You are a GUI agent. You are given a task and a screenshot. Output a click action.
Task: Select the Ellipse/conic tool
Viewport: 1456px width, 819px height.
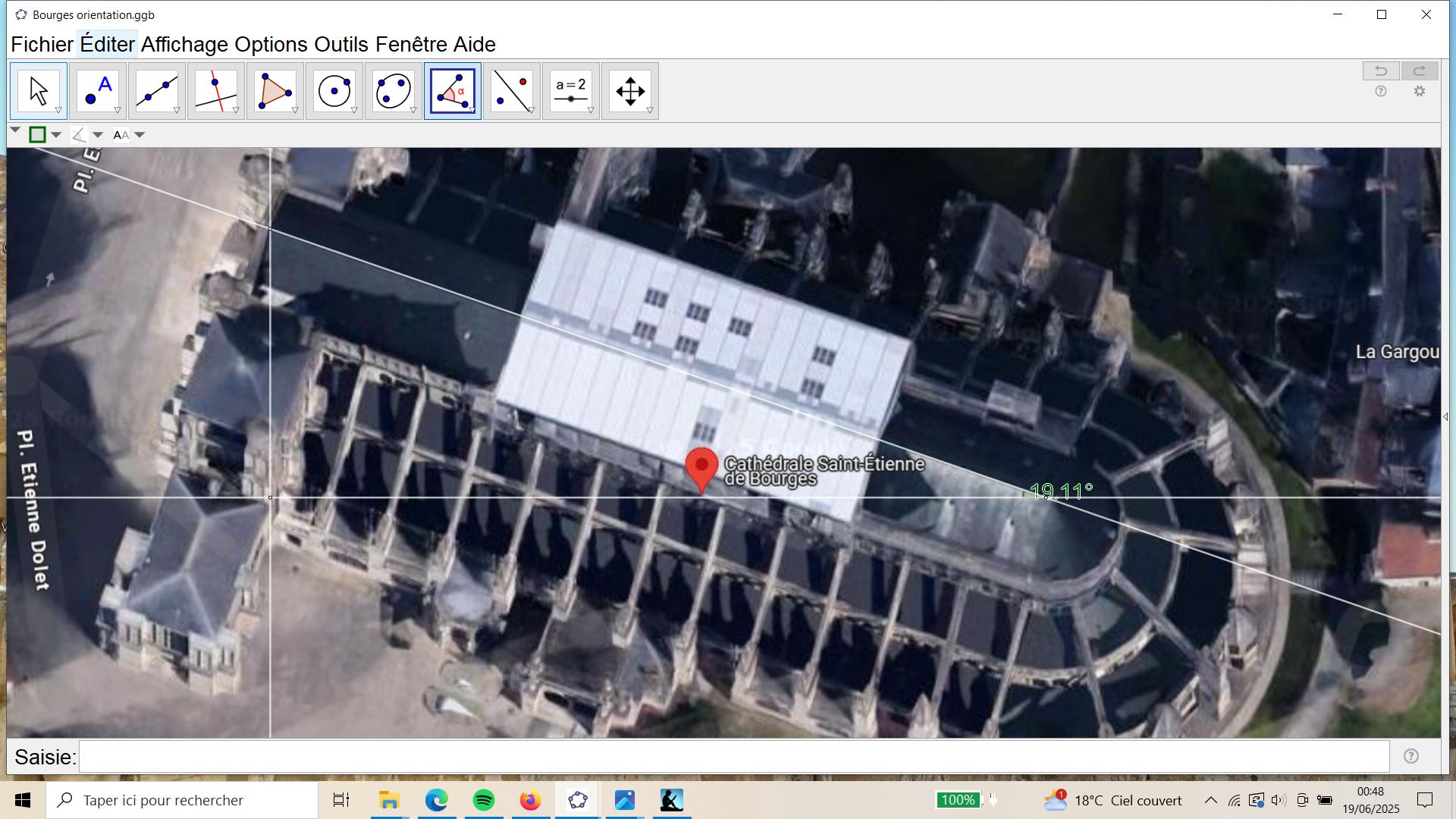[394, 91]
